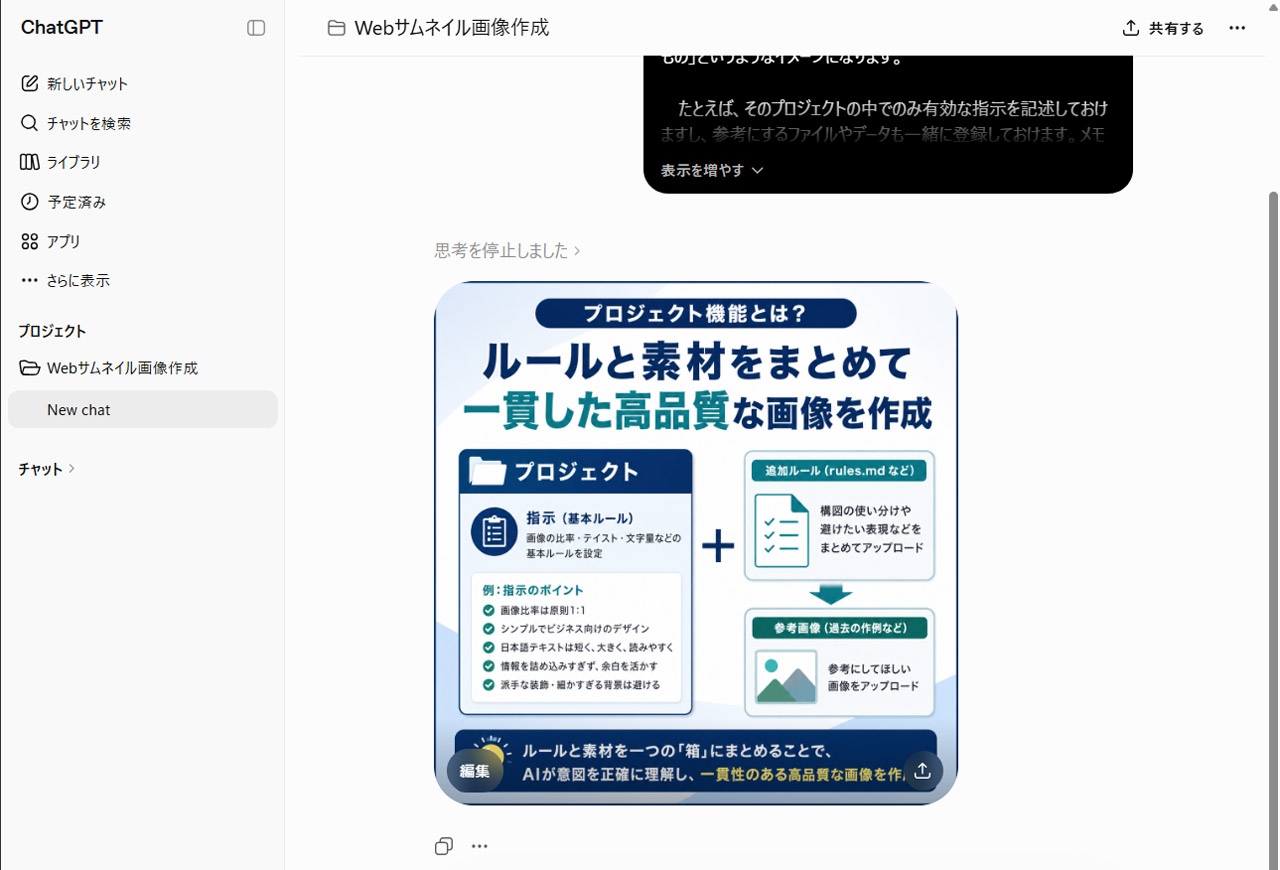Click the share icon on the generated image
Image resolution: width=1280 pixels, height=870 pixels.
click(922, 771)
